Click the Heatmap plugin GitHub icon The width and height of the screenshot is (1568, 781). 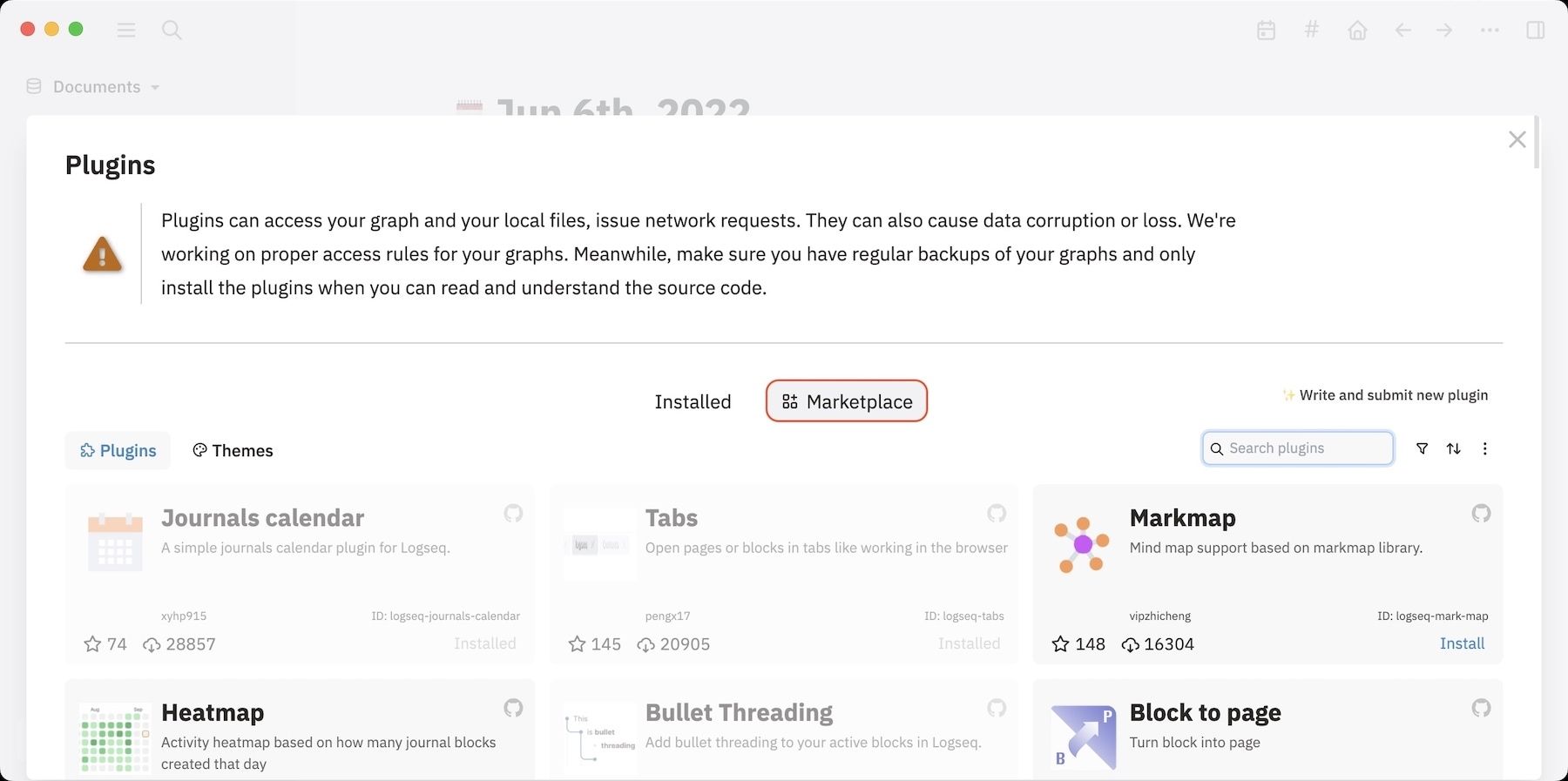(x=513, y=708)
